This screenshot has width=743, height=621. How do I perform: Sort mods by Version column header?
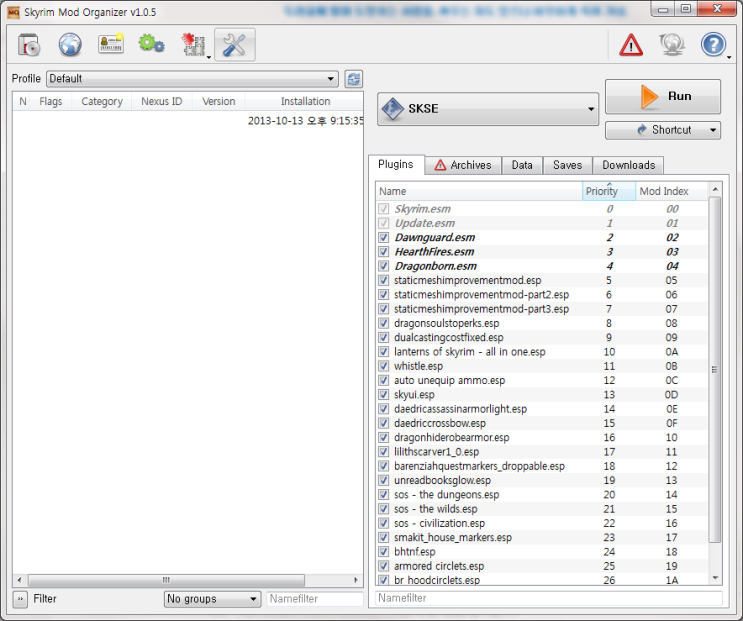[218, 101]
